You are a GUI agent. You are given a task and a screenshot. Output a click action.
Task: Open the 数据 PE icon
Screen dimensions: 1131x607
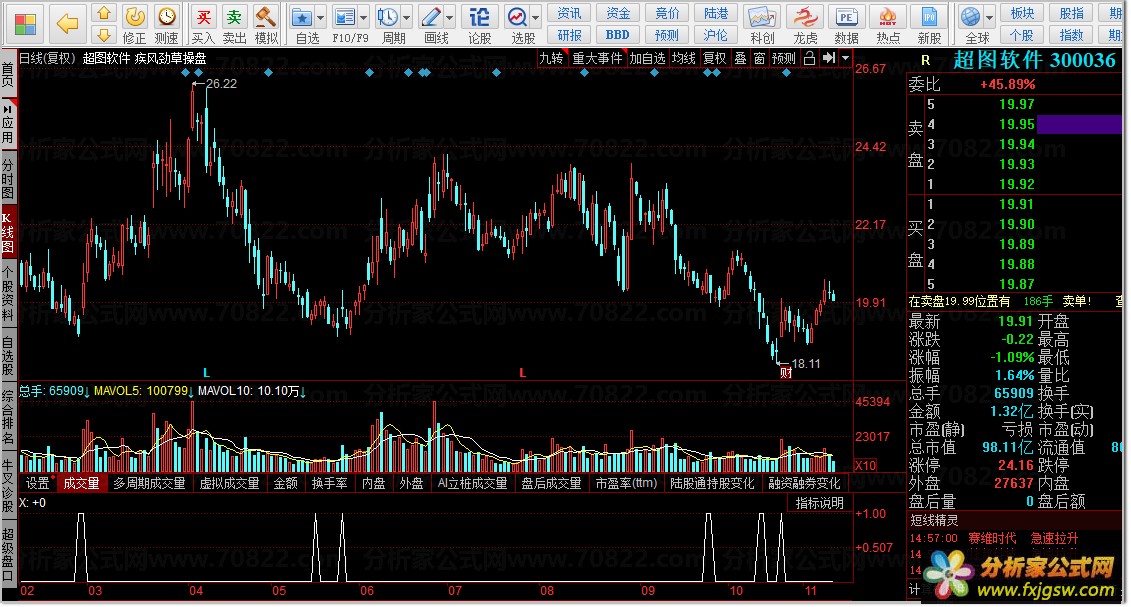tap(846, 17)
